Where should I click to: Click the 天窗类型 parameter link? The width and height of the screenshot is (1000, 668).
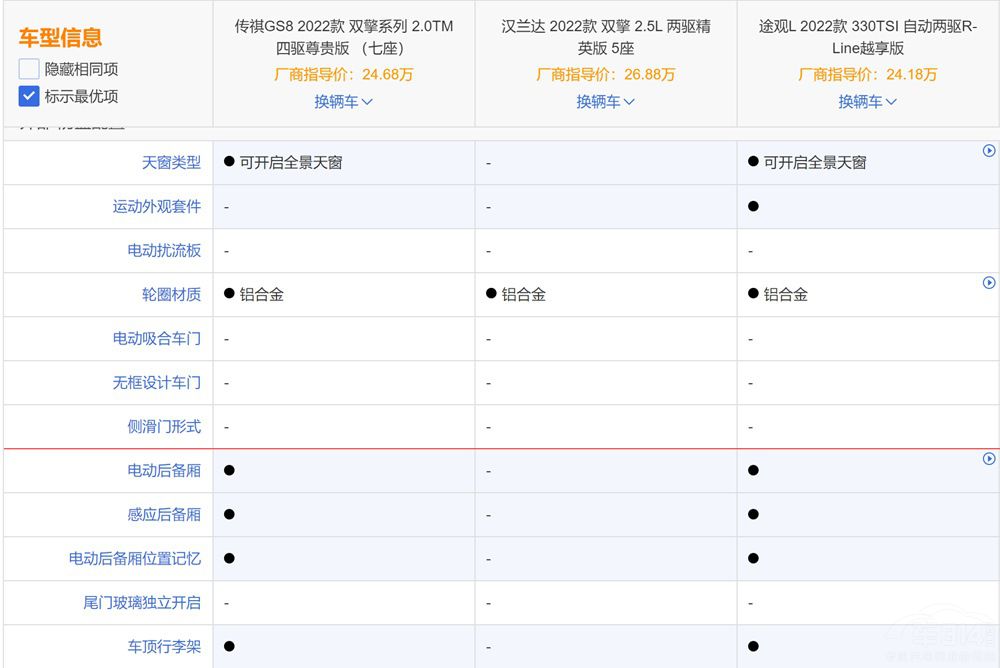point(171,162)
